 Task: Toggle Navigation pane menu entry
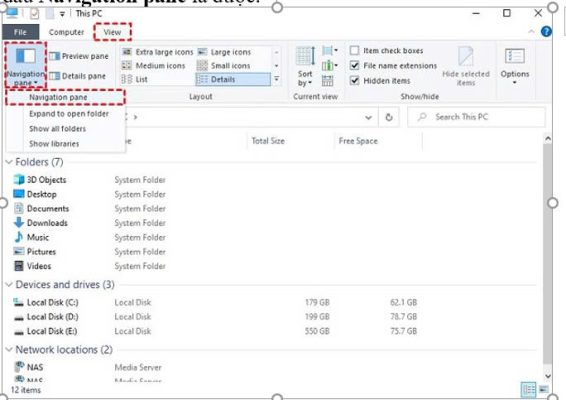66,97
